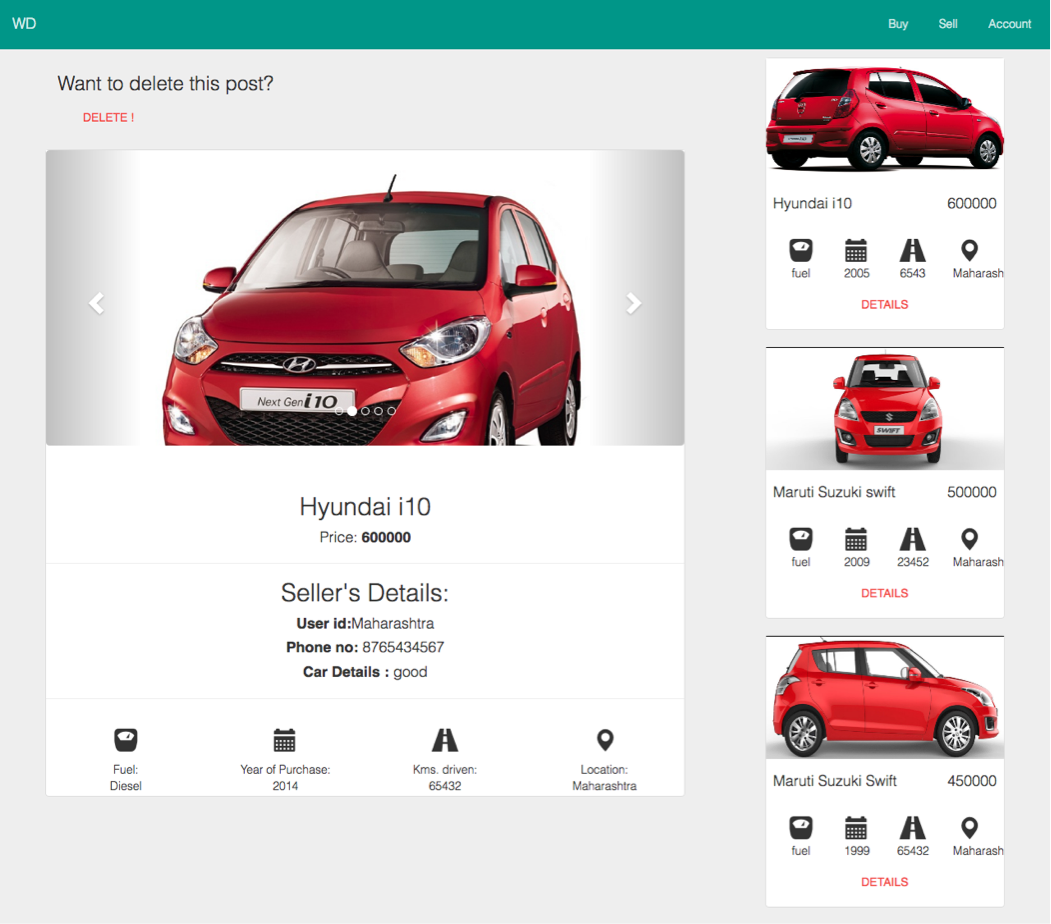Click the 450000 price text
The width and height of the screenshot is (1051, 924).
click(x=971, y=781)
